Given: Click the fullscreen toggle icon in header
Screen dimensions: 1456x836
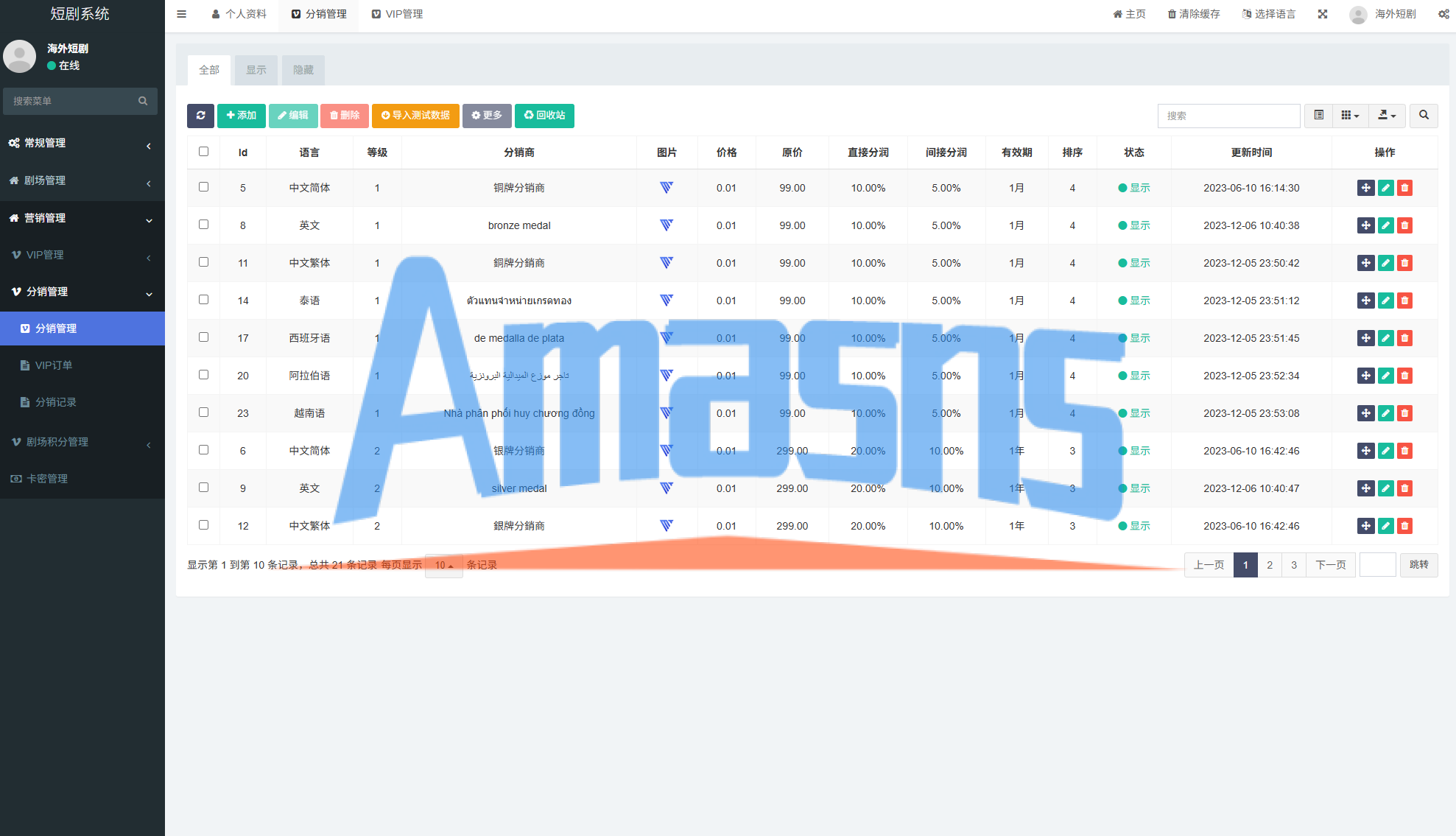Looking at the screenshot, I should click(1323, 14).
